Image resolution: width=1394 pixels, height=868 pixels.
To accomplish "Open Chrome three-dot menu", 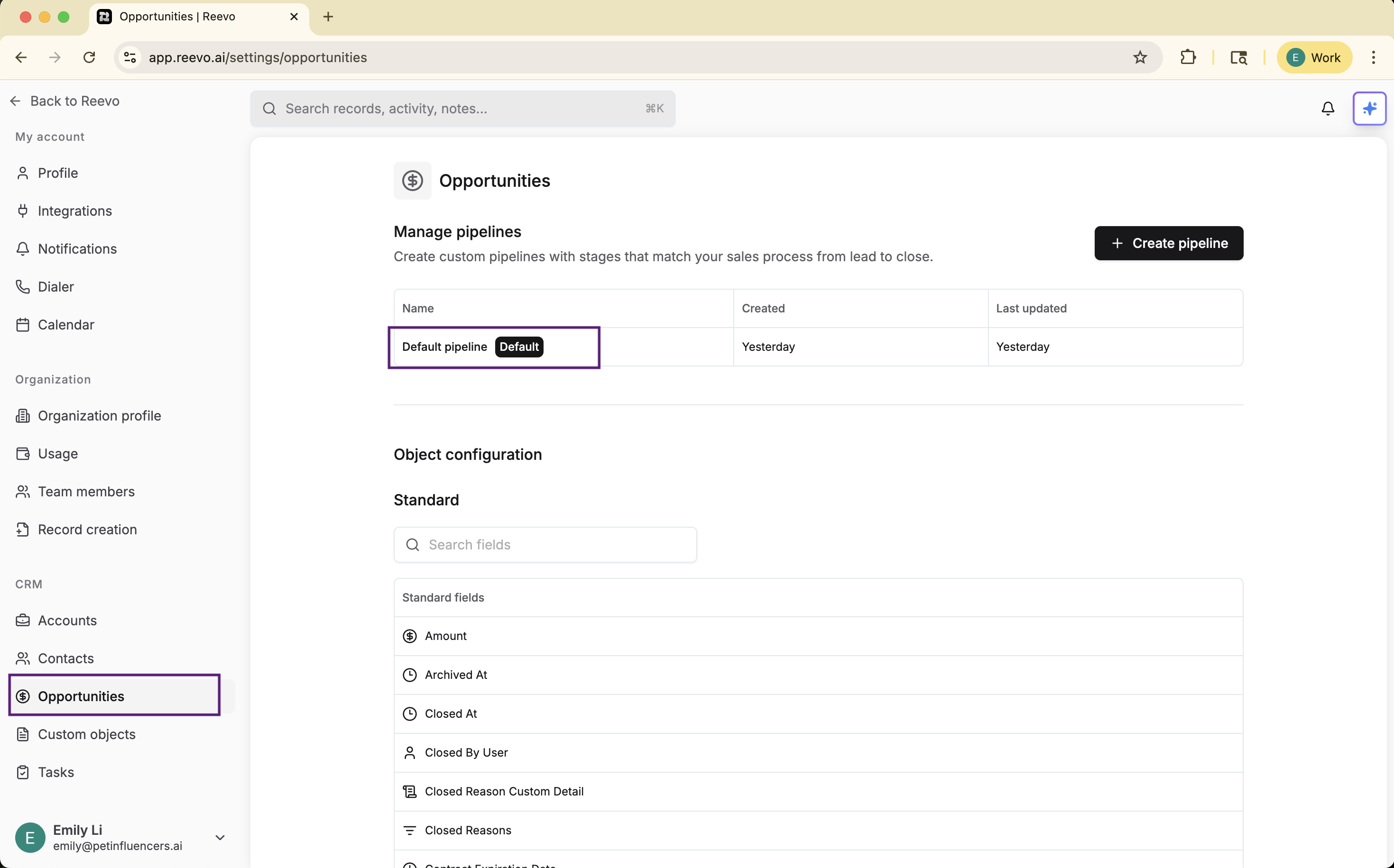I will coord(1373,57).
